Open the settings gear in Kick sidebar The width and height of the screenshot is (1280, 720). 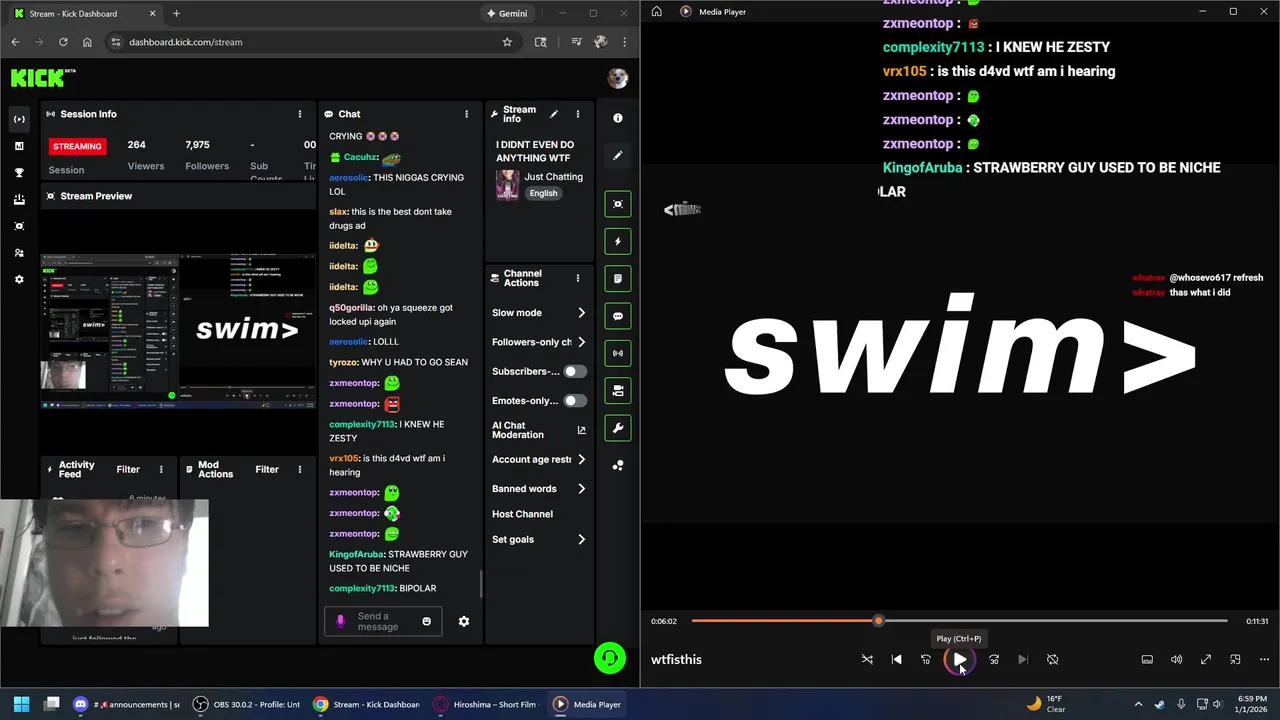coord(19,280)
